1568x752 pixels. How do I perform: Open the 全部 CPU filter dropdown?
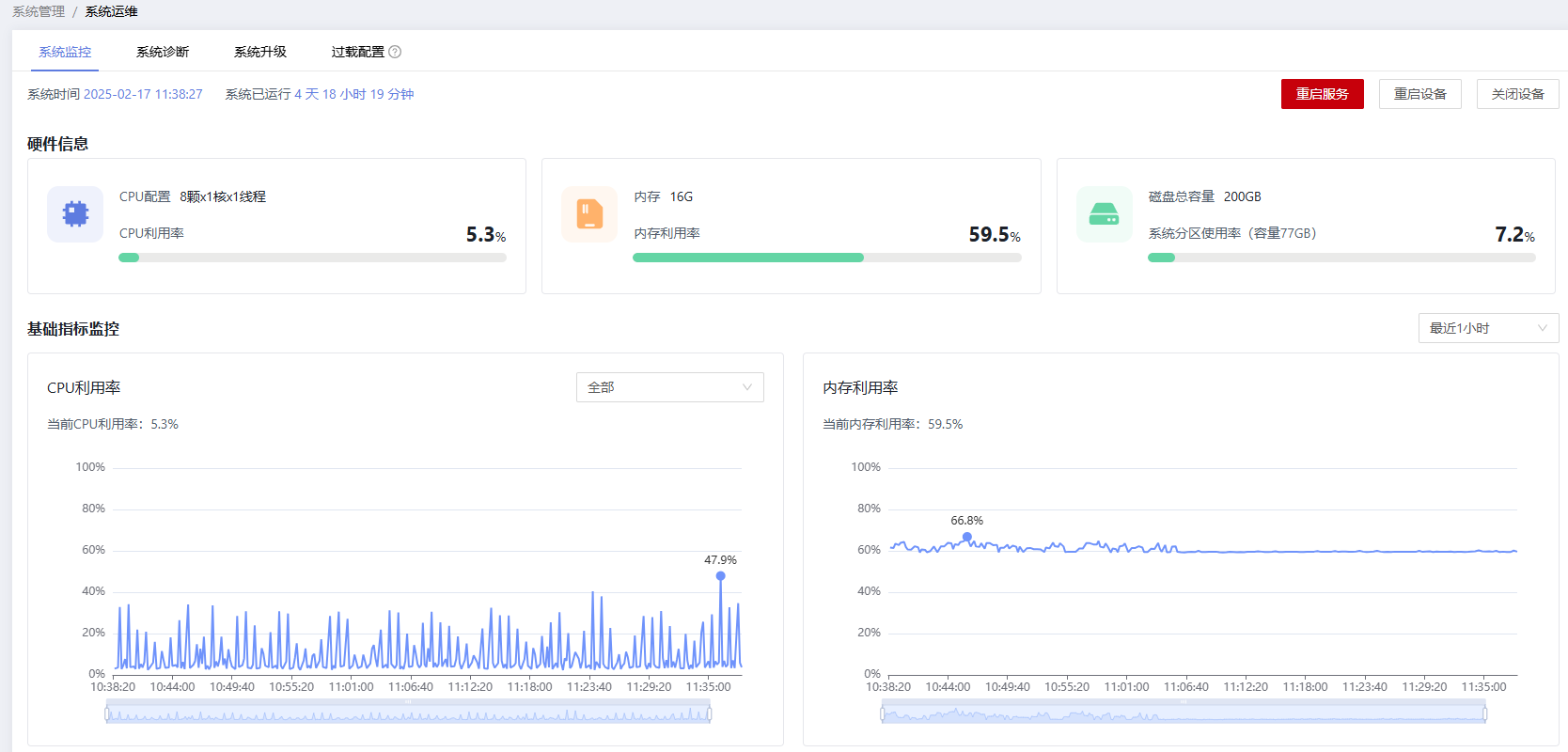coord(669,387)
